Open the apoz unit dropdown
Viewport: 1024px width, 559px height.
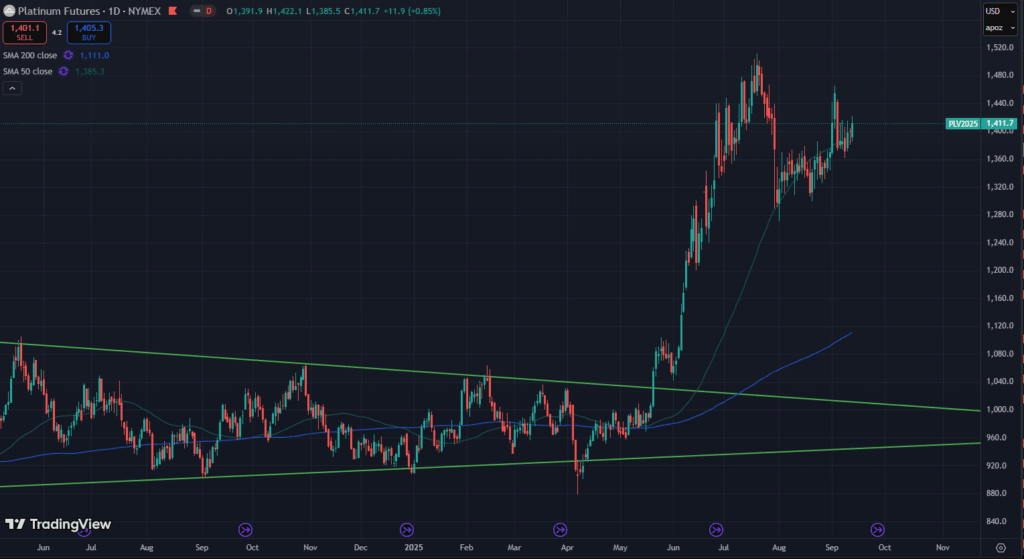click(x=995, y=28)
